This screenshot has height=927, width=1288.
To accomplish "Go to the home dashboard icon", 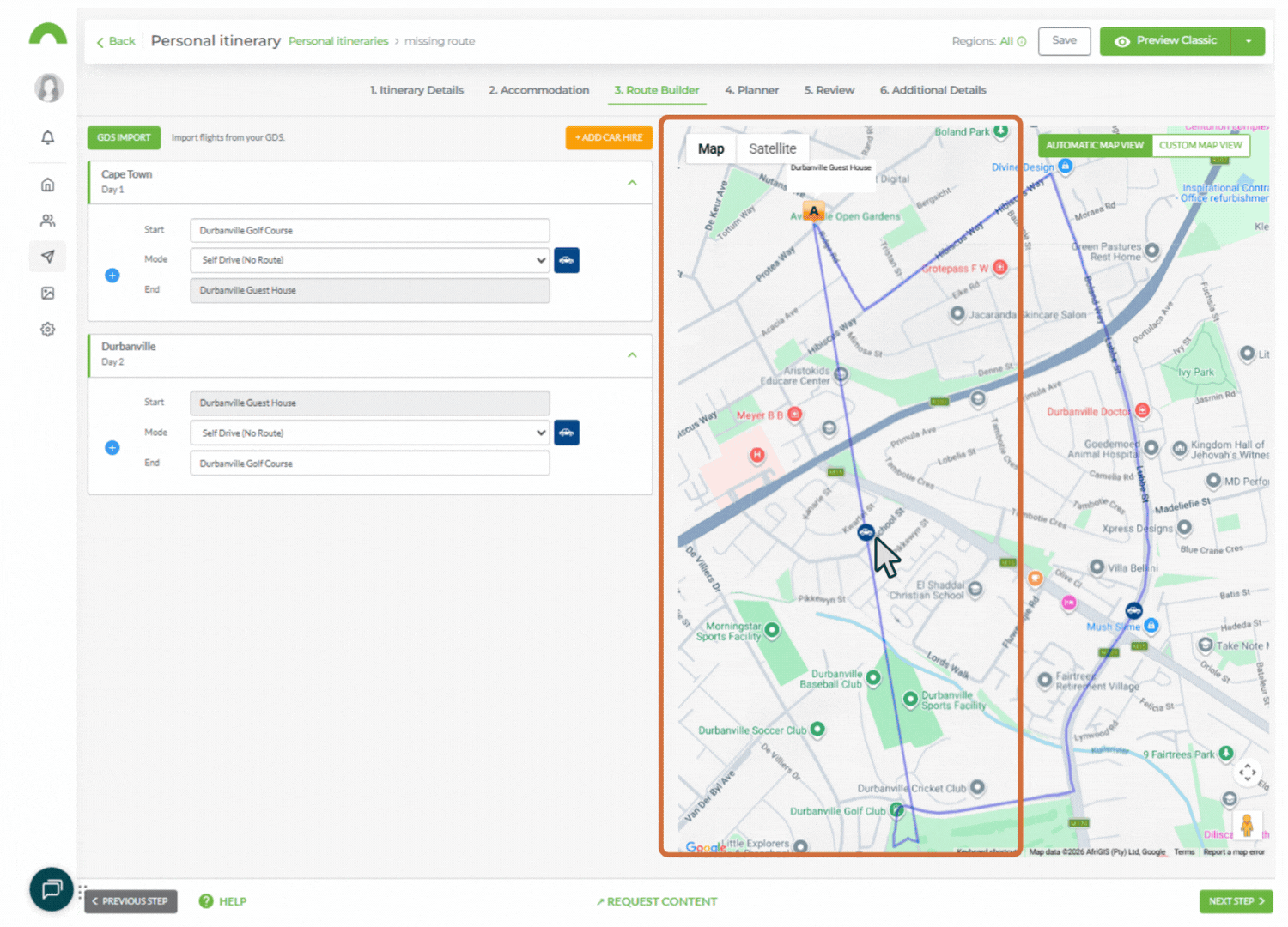I will tap(48, 185).
